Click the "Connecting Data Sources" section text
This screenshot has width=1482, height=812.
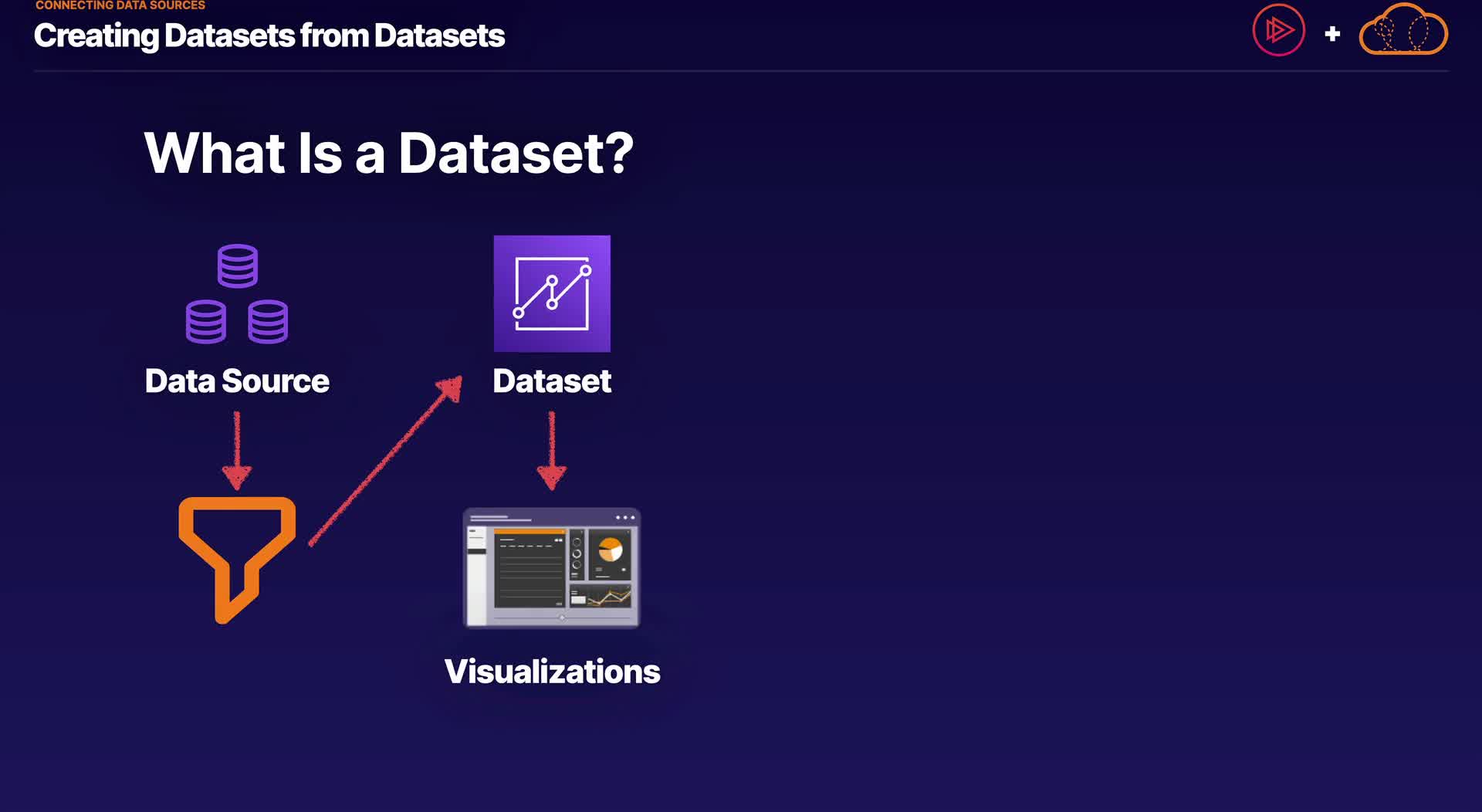click(120, 5)
